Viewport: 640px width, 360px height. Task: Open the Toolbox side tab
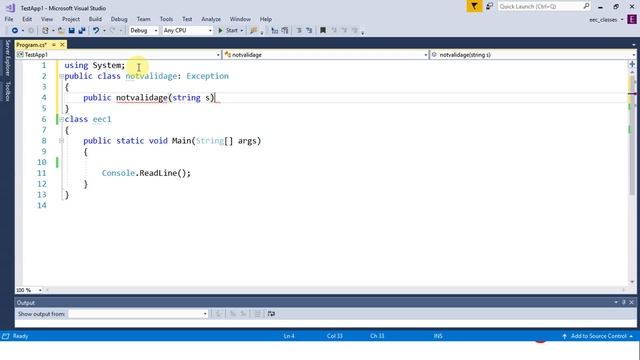tap(7, 91)
